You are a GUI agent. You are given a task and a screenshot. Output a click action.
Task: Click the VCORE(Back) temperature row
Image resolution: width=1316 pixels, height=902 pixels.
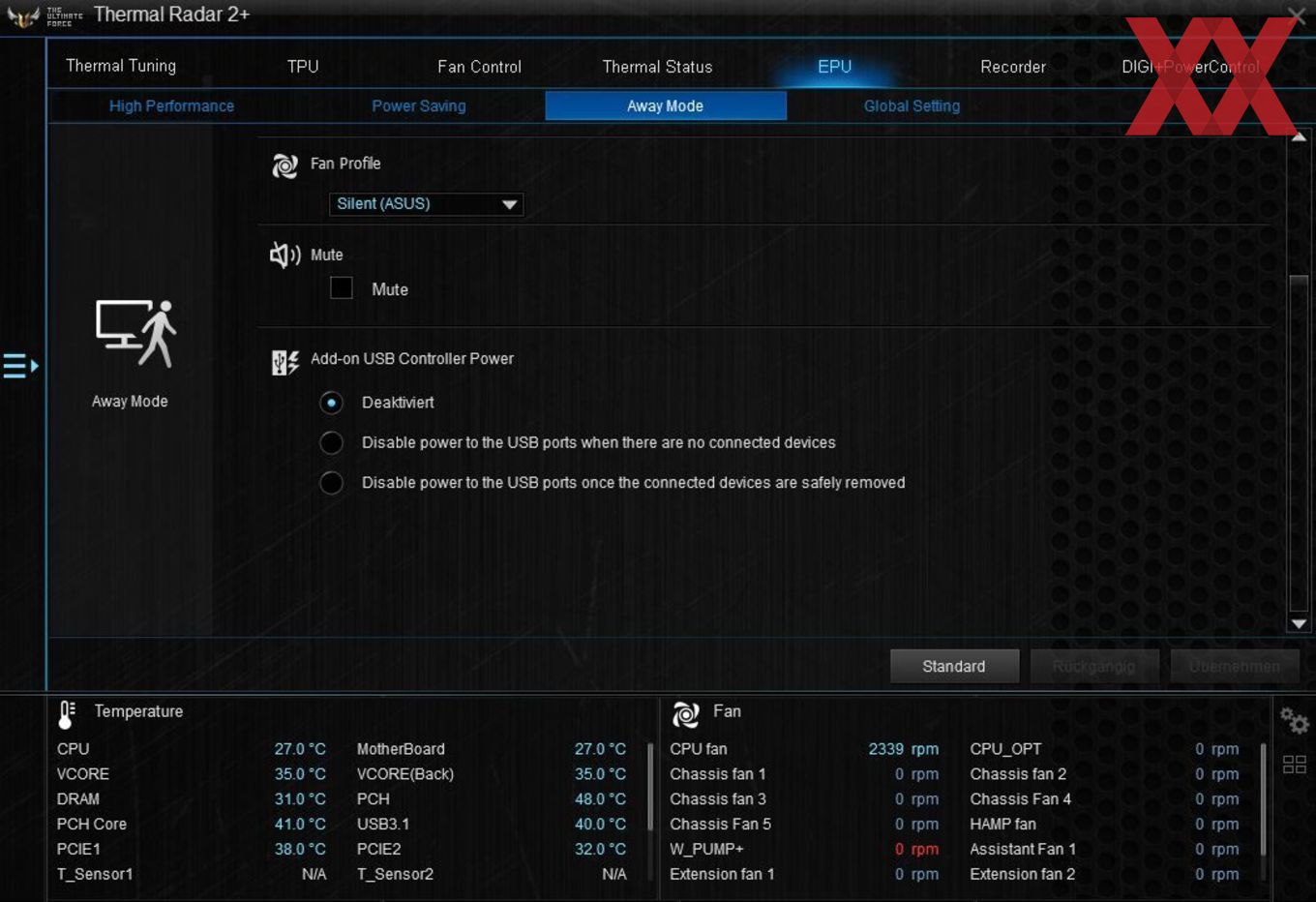(x=492, y=774)
